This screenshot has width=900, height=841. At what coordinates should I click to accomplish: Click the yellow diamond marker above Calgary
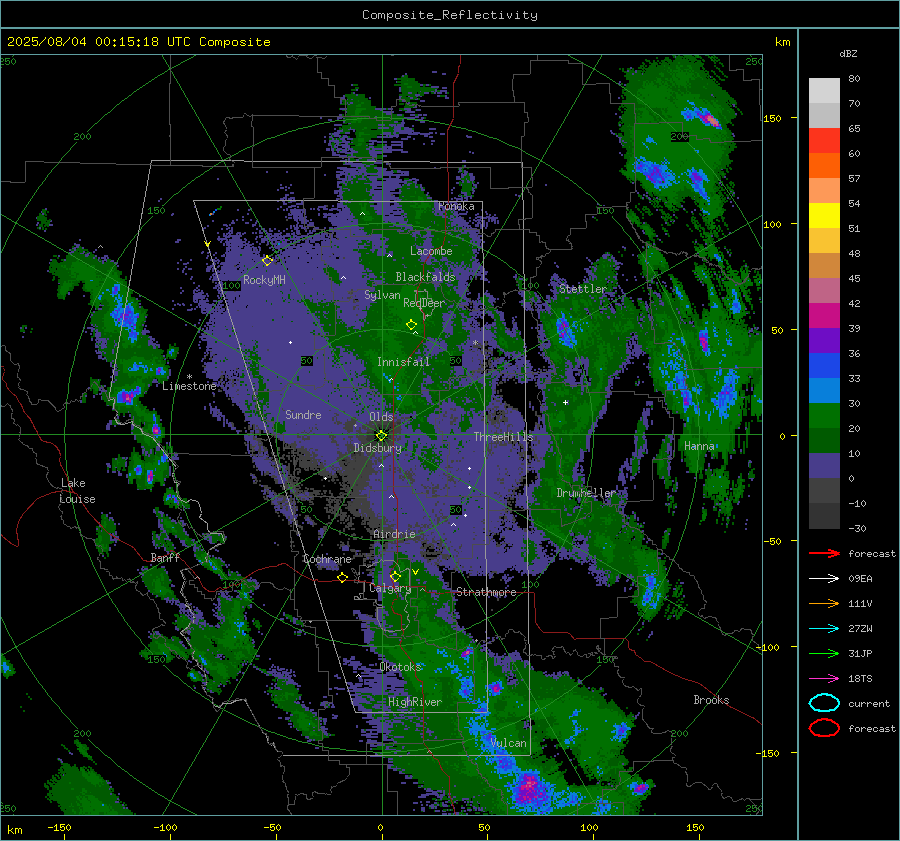pyautogui.click(x=395, y=576)
